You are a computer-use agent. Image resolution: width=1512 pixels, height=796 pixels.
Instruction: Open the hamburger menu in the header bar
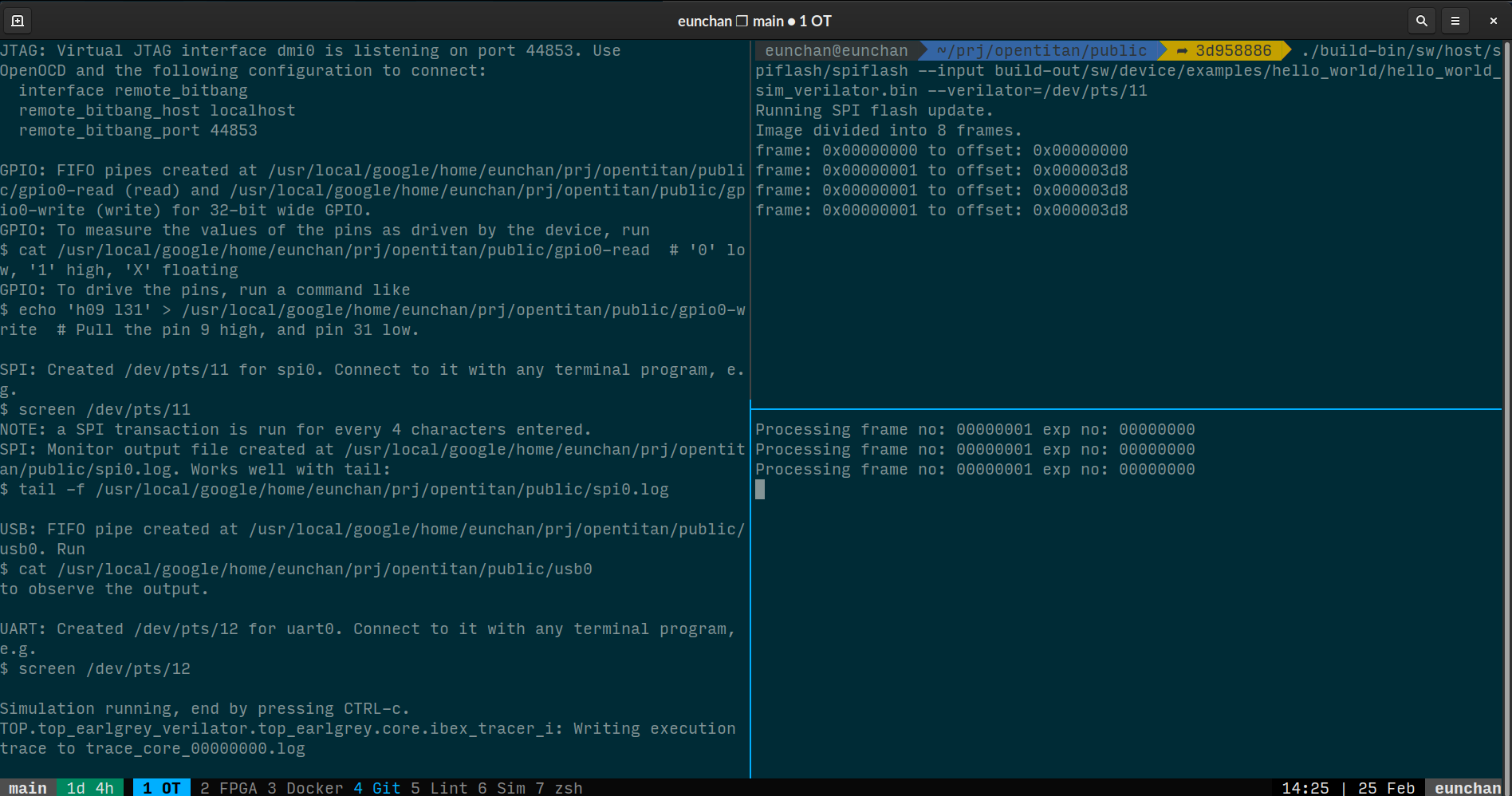click(x=1455, y=21)
